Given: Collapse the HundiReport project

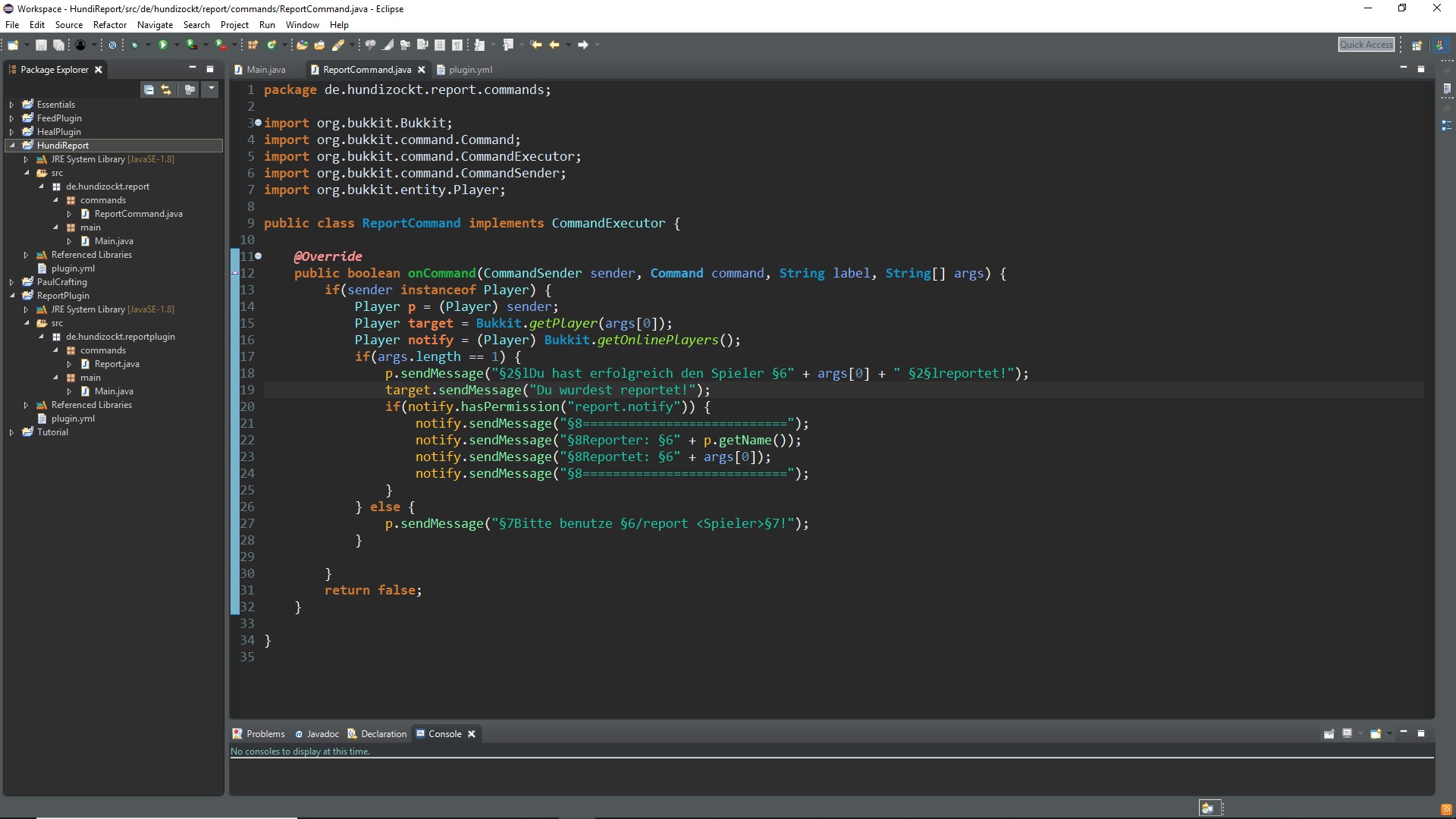Looking at the screenshot, I should click(x=11, y=146).
